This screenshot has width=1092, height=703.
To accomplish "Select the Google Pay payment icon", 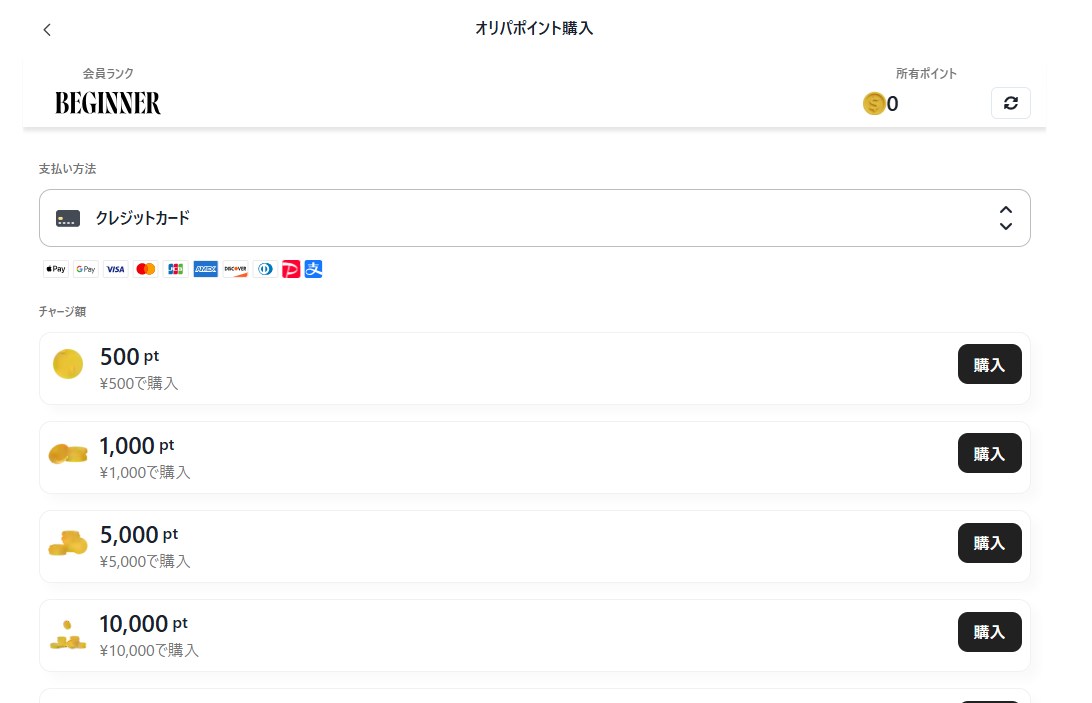I will (85, 269).
